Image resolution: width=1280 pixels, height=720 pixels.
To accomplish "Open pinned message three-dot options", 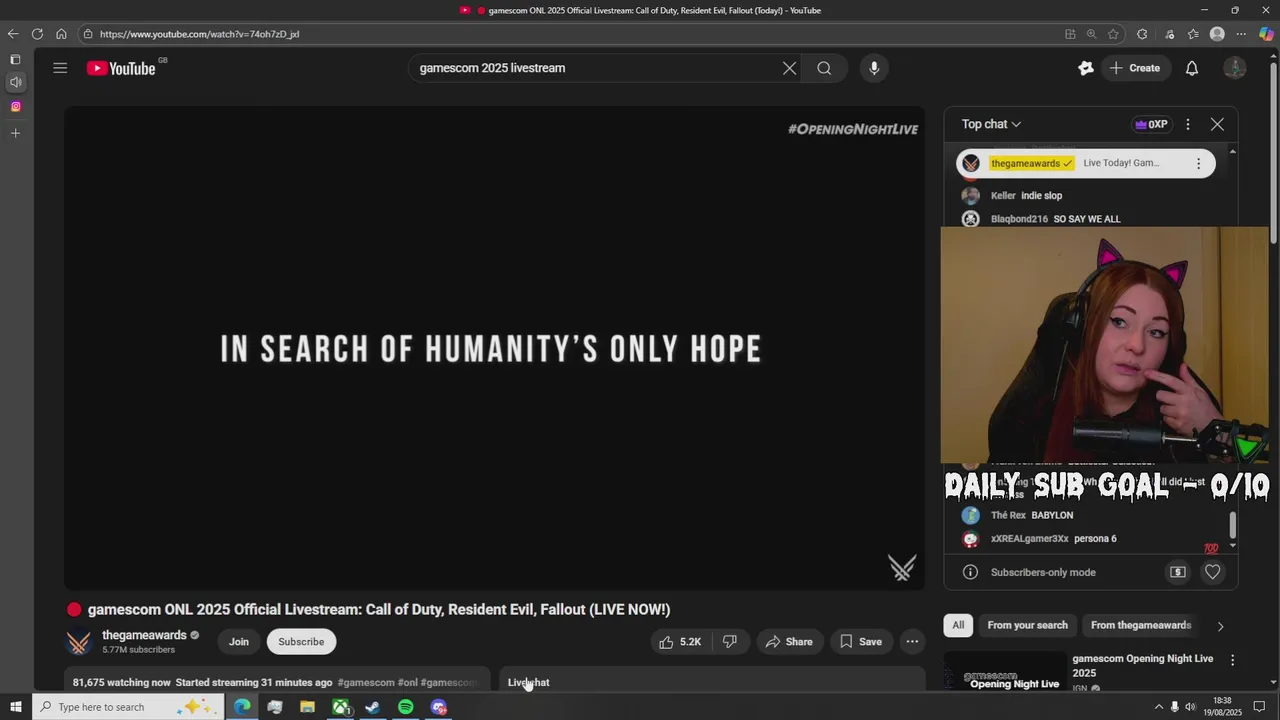I will pyautogui.click(x=1198, y=163).
